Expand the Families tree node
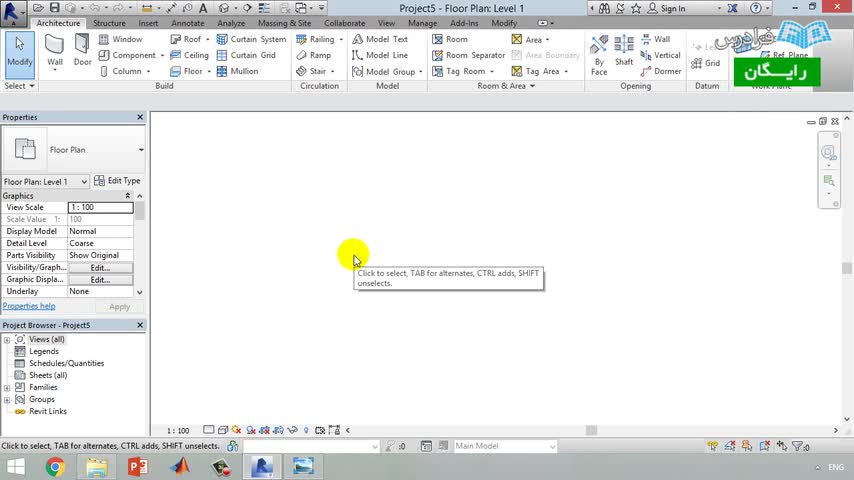 click(x=7, y=388)
